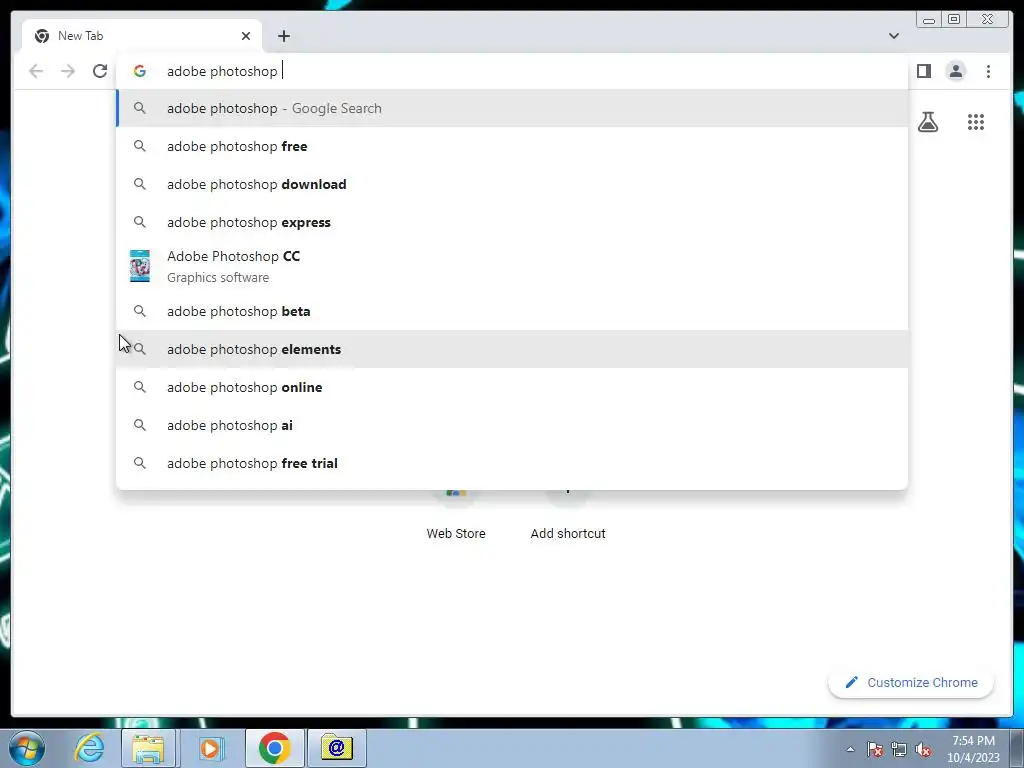Click search icon beside 'adobe photoshop free'
The image size is (1024, 768).
pos(140,146)
